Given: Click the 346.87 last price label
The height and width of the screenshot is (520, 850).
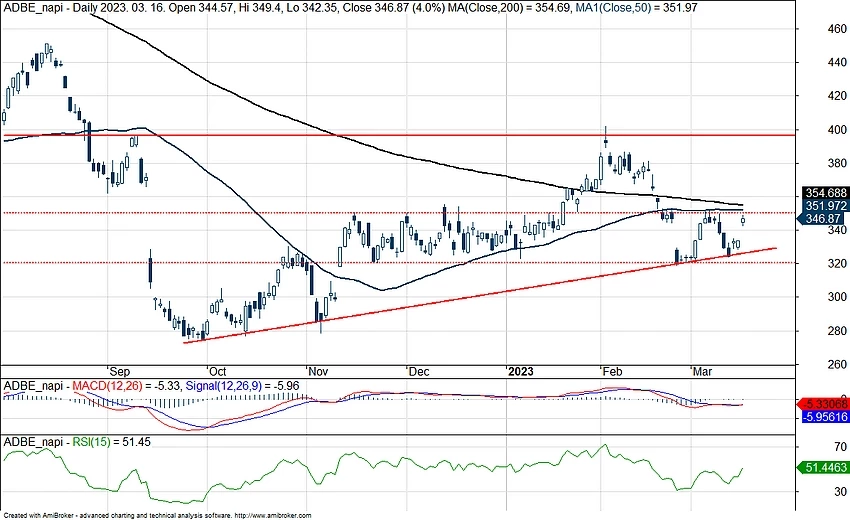Looking at the screenshot, I should (822, 219).
